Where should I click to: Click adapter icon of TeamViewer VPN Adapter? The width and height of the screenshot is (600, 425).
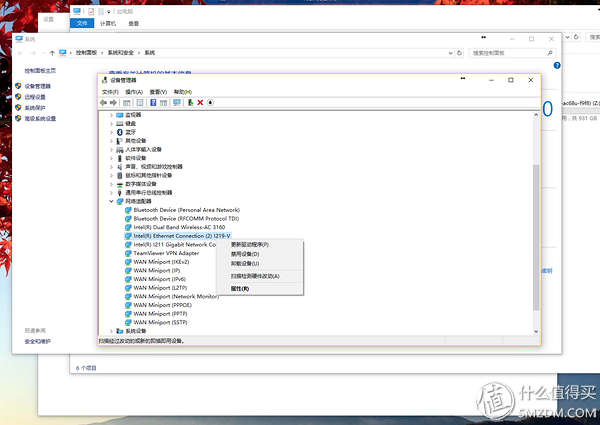pyautogui.click(x=128, y=253)
